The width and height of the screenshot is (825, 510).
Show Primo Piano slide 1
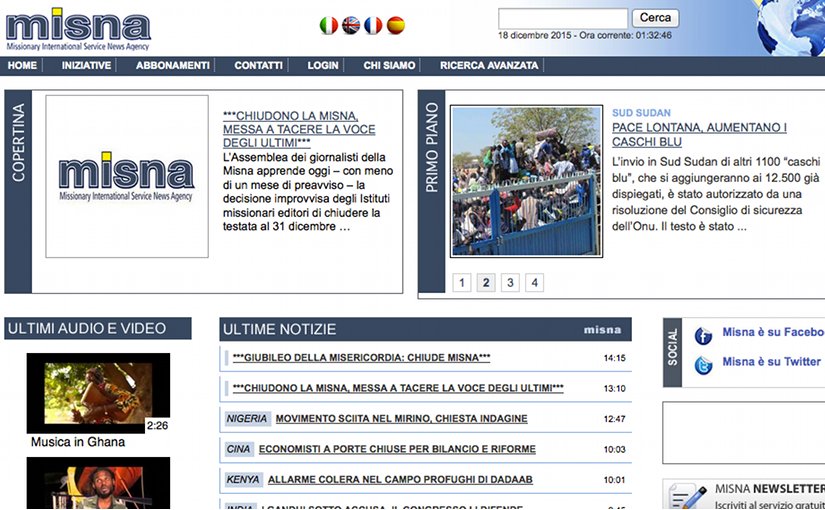point(462,283)
